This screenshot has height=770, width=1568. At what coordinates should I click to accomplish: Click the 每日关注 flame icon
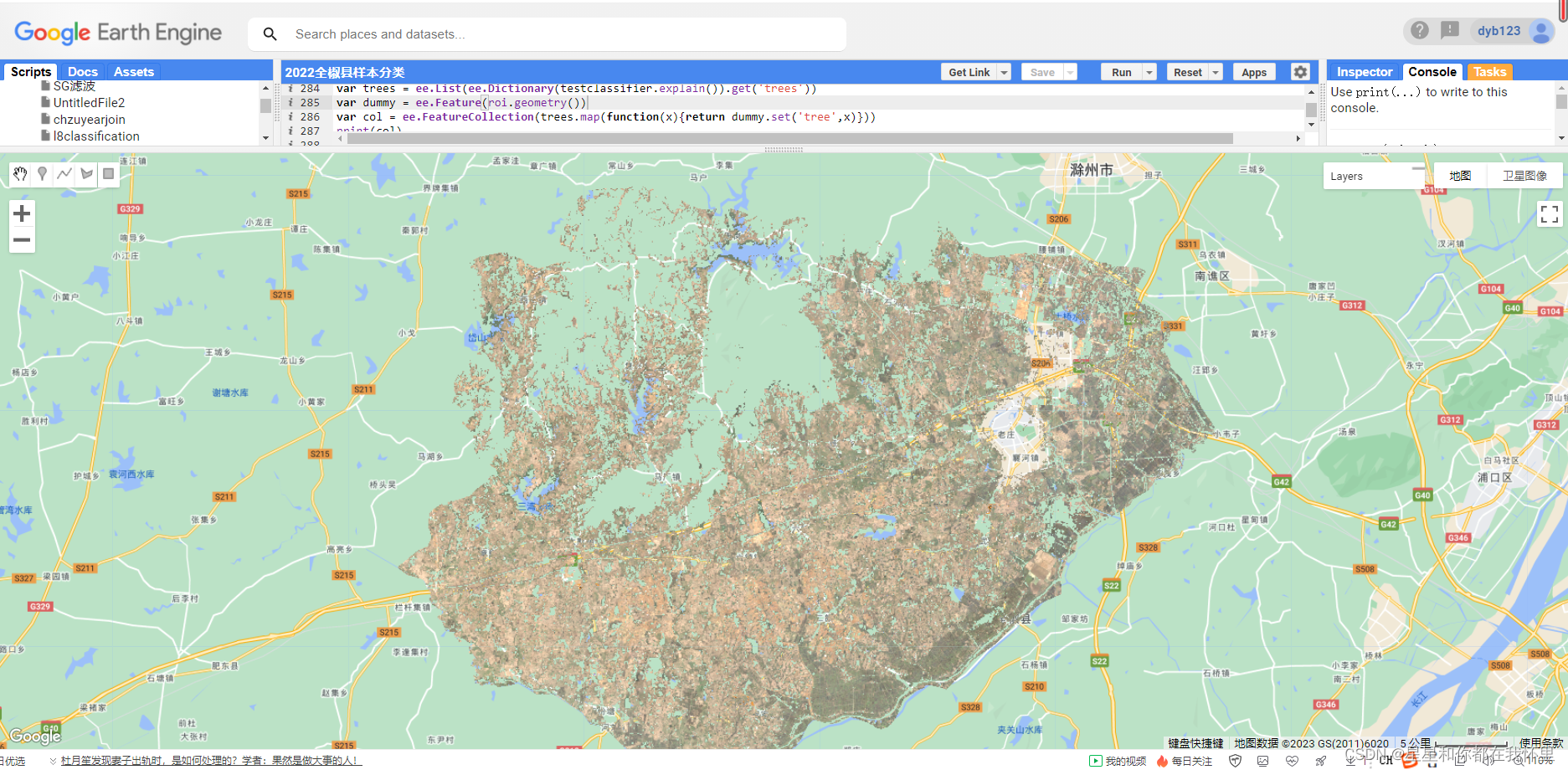[1162, 761]
